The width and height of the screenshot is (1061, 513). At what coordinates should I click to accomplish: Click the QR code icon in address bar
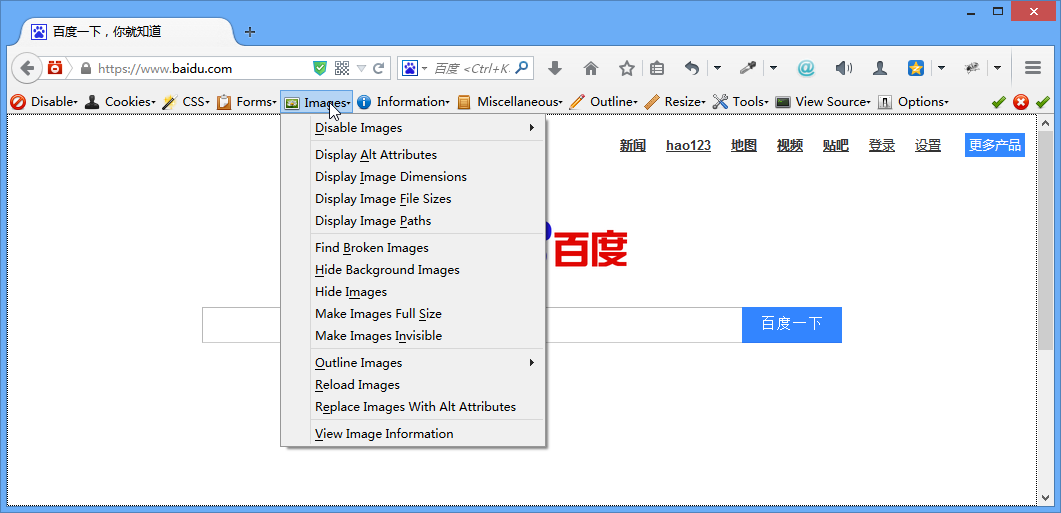pos(342,68)
